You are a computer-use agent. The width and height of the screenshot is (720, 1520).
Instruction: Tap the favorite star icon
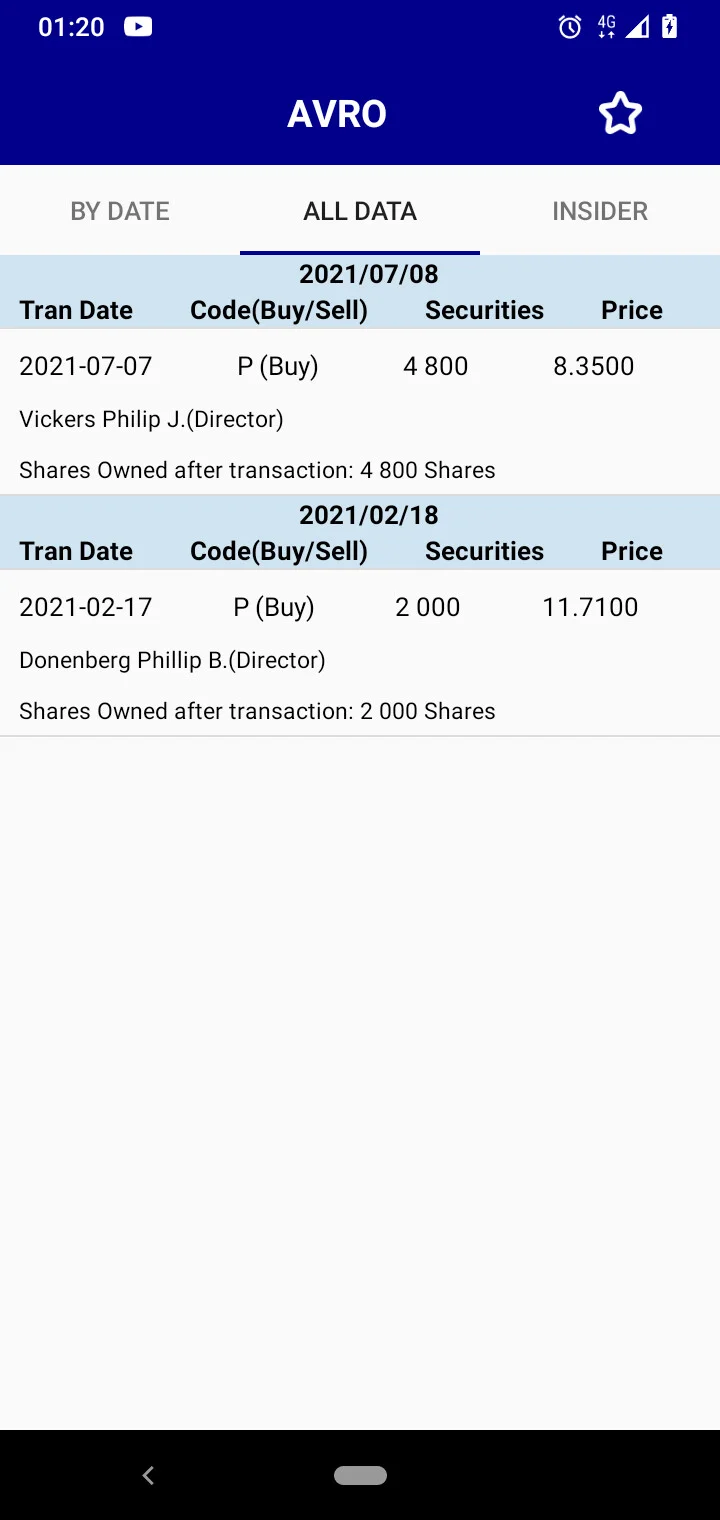click(620, 113)
